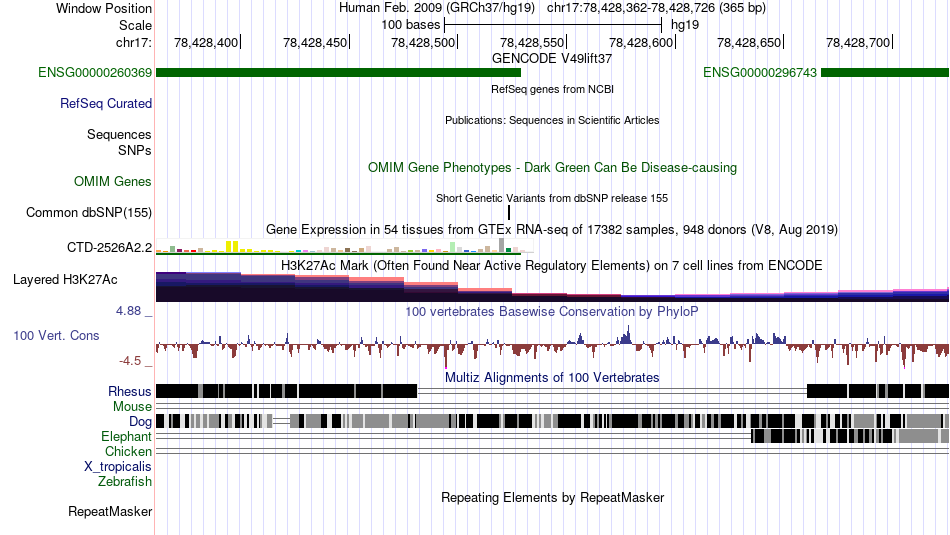Click Repeating Elements by RepeatMasker title
Image resolution: width=950 pixels, height=535 pixels.
(x=553, y=498)
